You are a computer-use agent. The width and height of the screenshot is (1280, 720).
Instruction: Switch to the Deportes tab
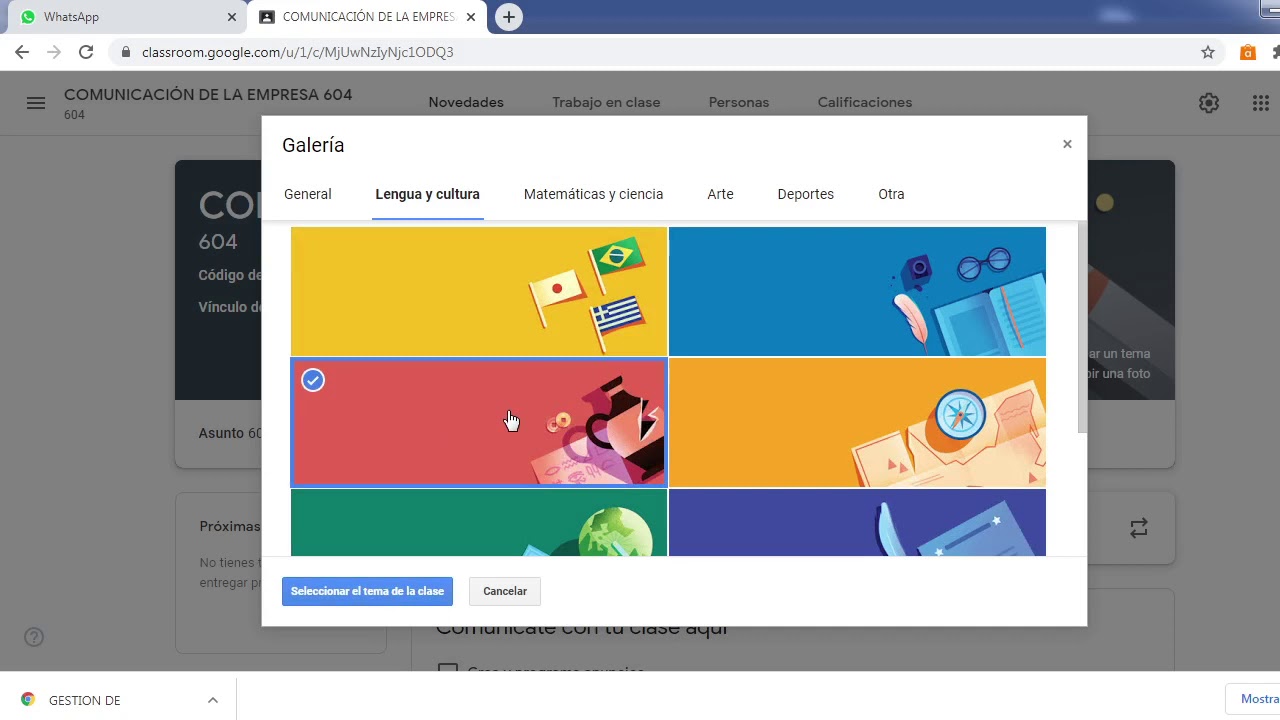point(805,194)
